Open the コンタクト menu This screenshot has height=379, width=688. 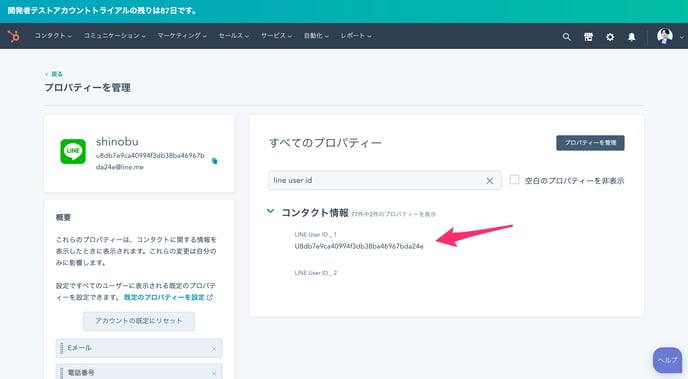coord(53,36)
